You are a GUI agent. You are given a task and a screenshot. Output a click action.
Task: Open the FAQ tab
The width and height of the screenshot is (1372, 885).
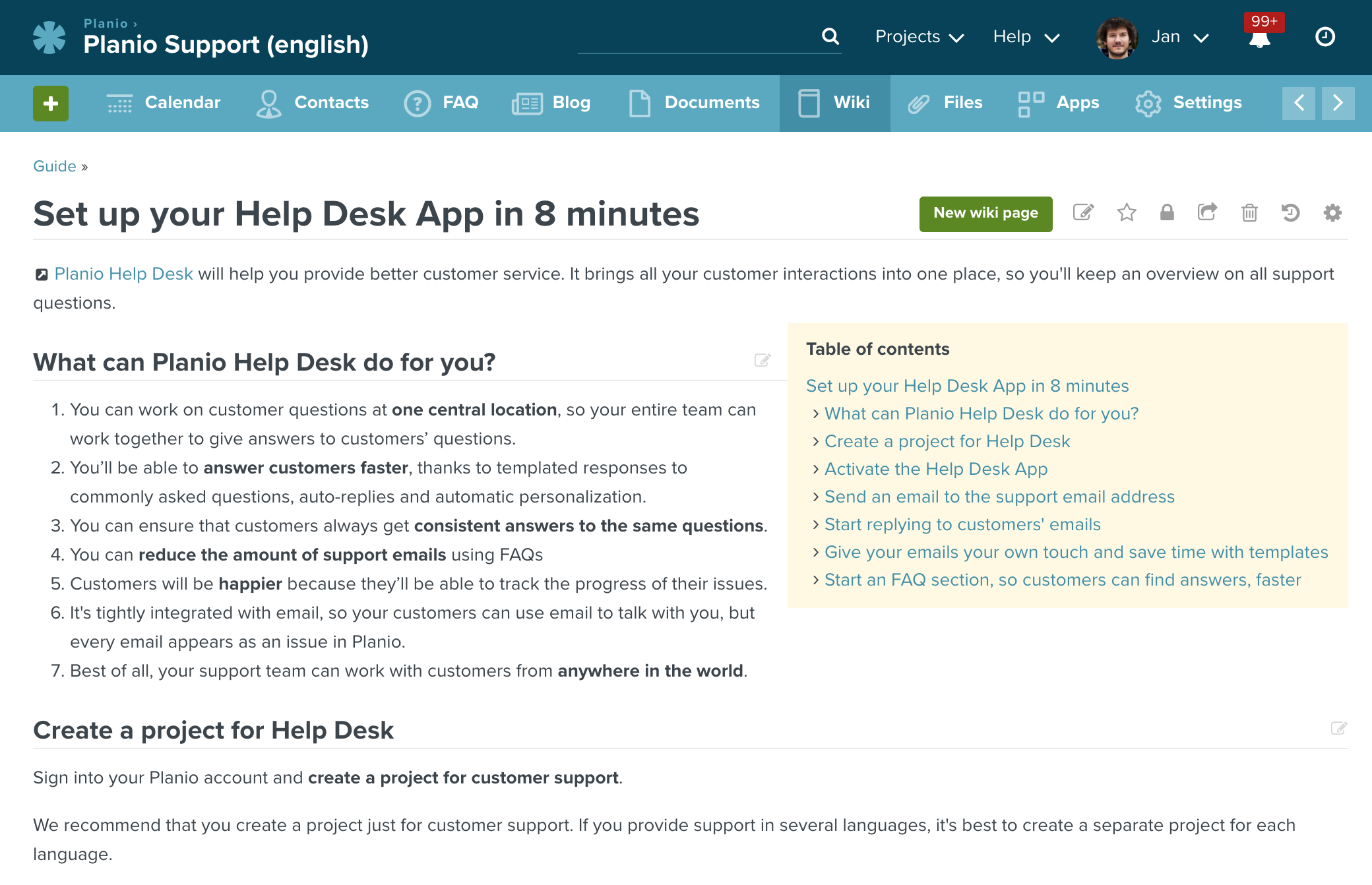tap(441, 104)
